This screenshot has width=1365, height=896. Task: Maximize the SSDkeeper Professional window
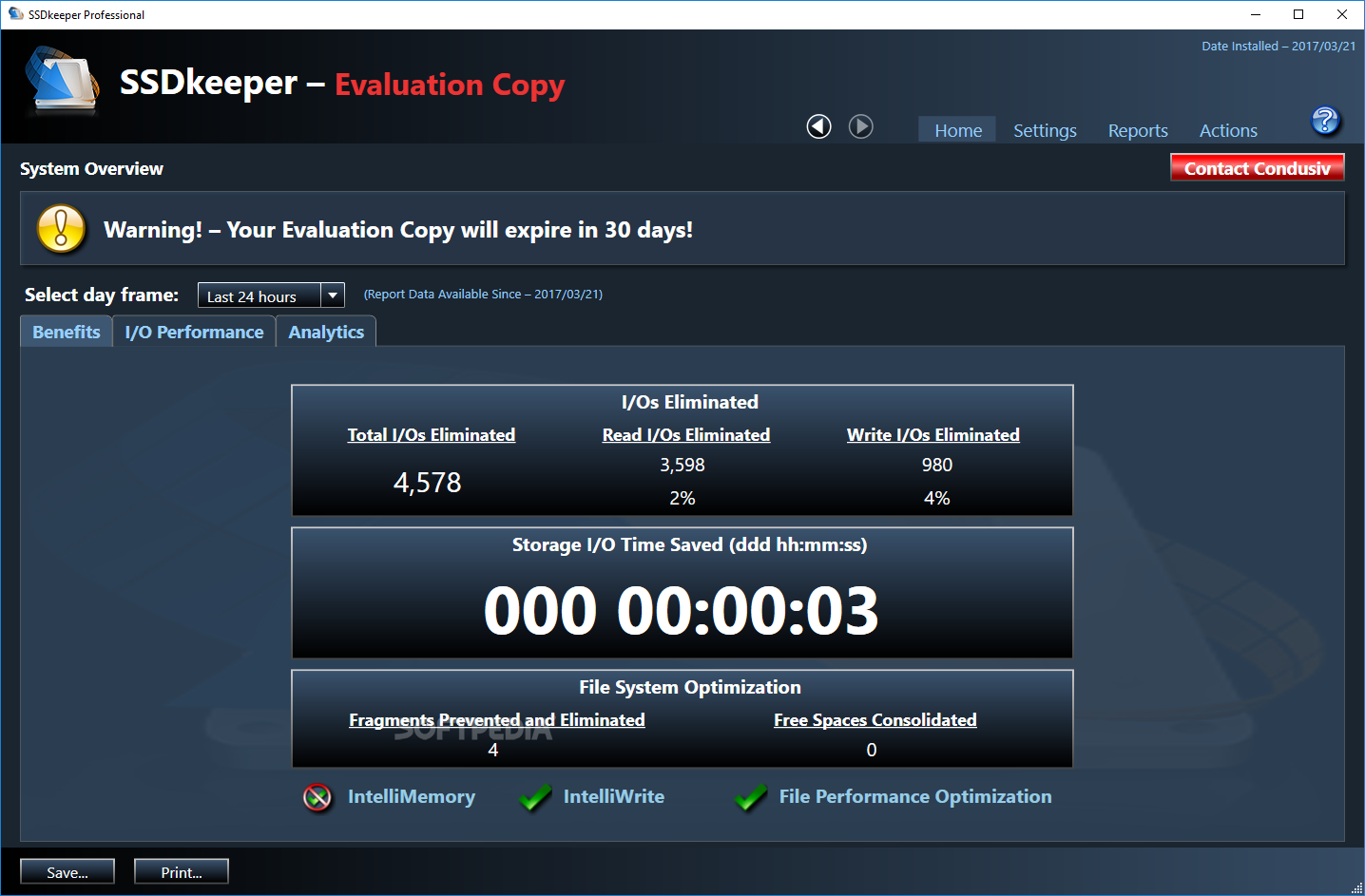click(x=1298, y=14)
